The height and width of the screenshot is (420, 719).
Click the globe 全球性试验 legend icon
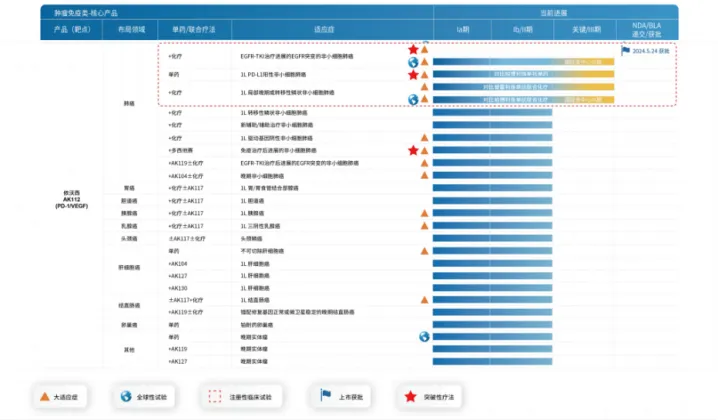point(126,396)
